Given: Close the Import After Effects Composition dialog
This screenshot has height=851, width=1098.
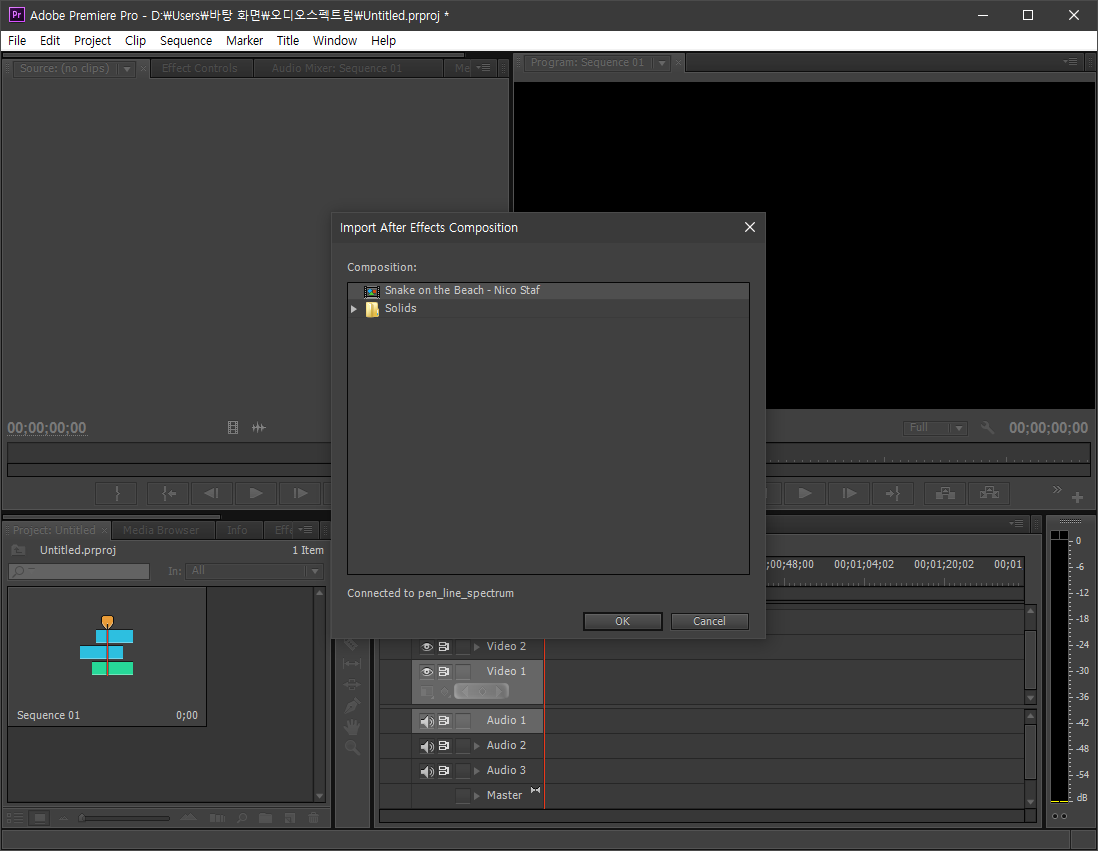Looking at the screenshot, I should [x=750, y=228].
